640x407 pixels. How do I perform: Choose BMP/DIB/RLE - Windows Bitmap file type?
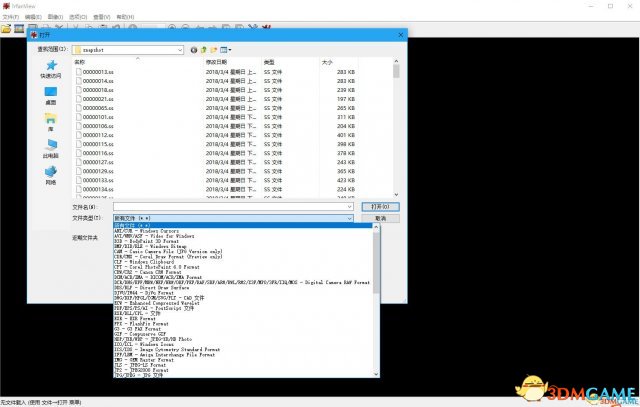(243, 246)
